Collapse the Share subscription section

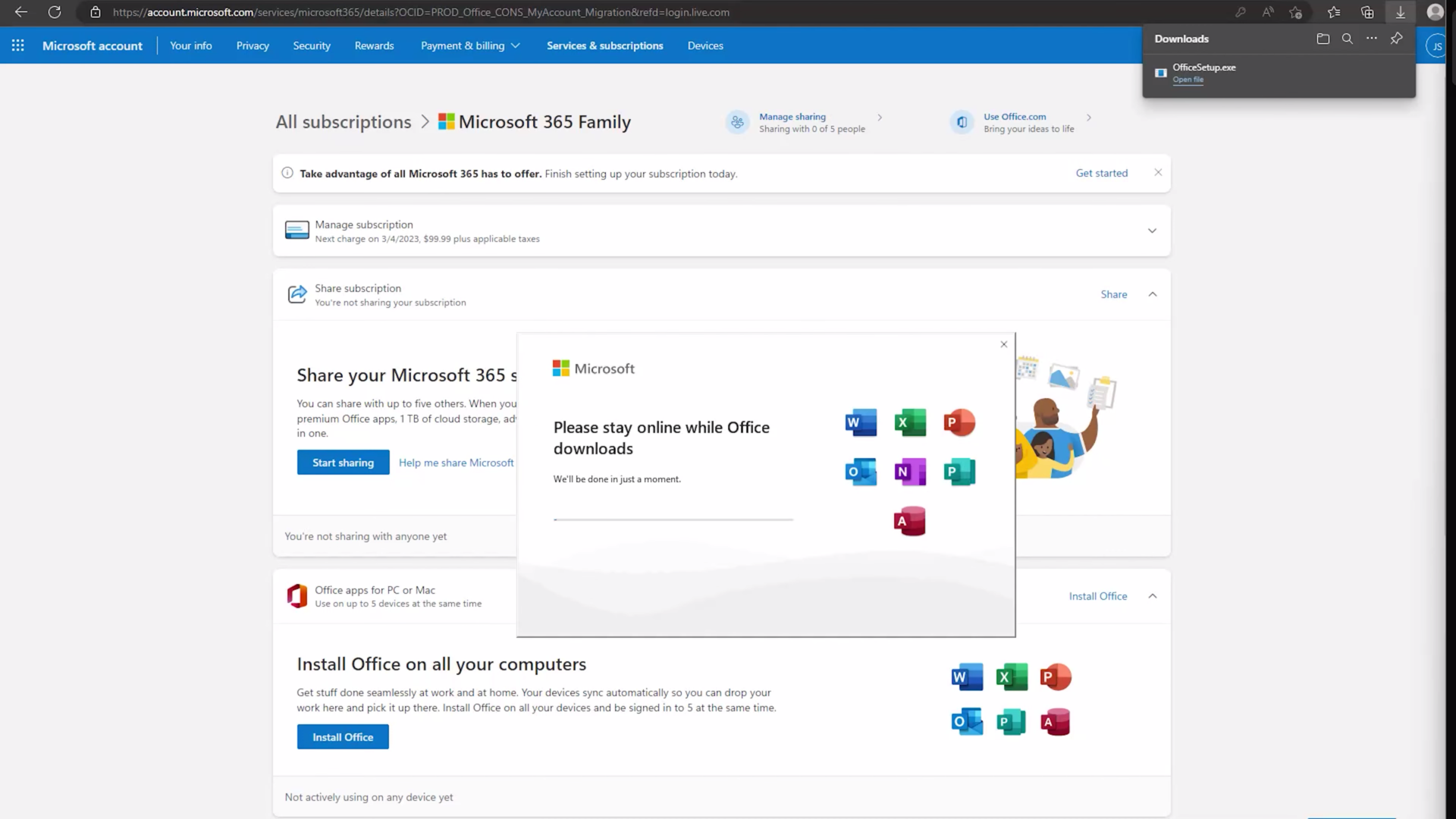click(x=1152, y=294)
